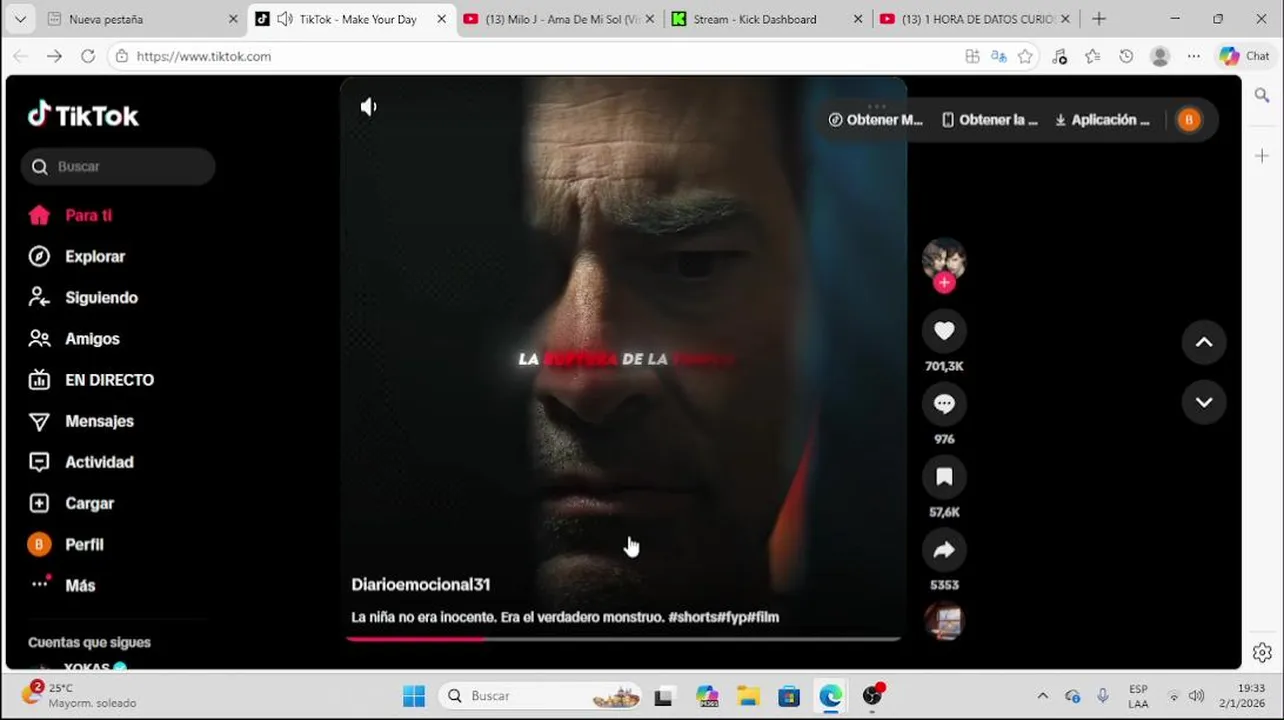Click Obtener M... button
The image size is (1284, 720).
[875, 120]
